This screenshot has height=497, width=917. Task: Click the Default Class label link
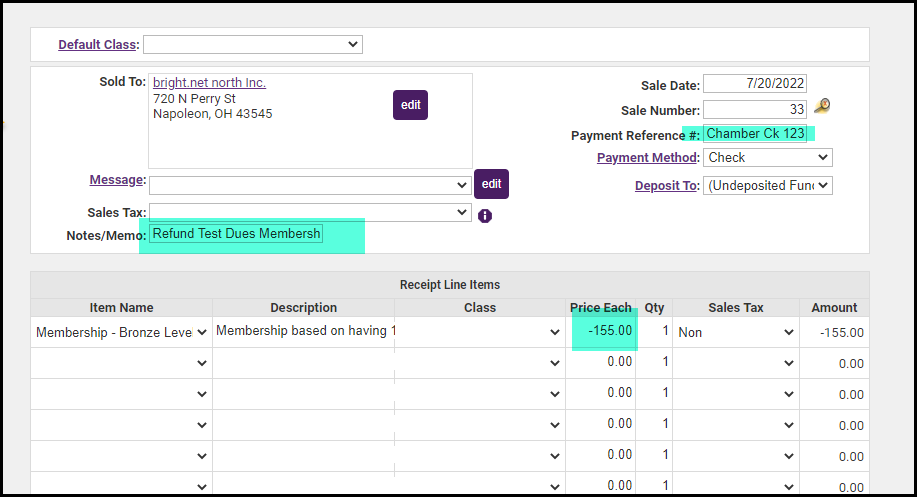(x=97, y=45)
